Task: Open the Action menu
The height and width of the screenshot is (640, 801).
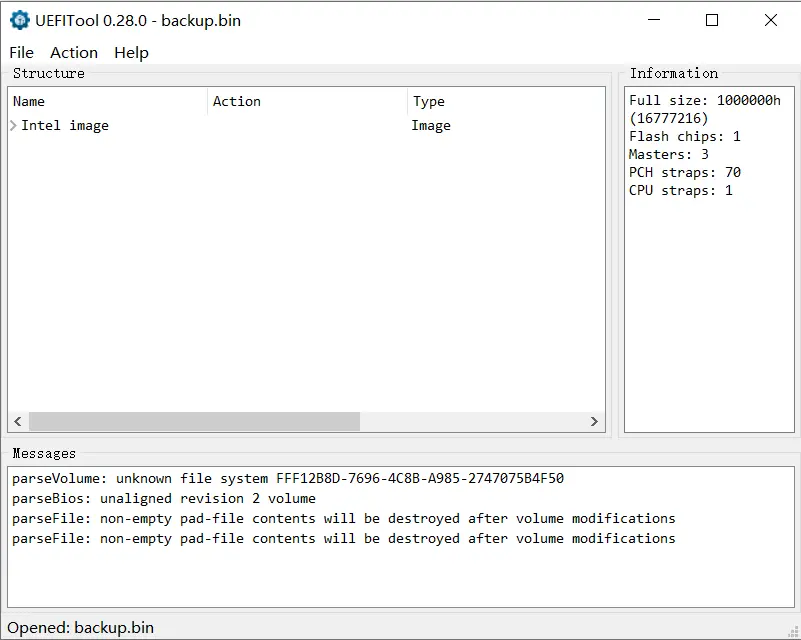Action: 74,53
